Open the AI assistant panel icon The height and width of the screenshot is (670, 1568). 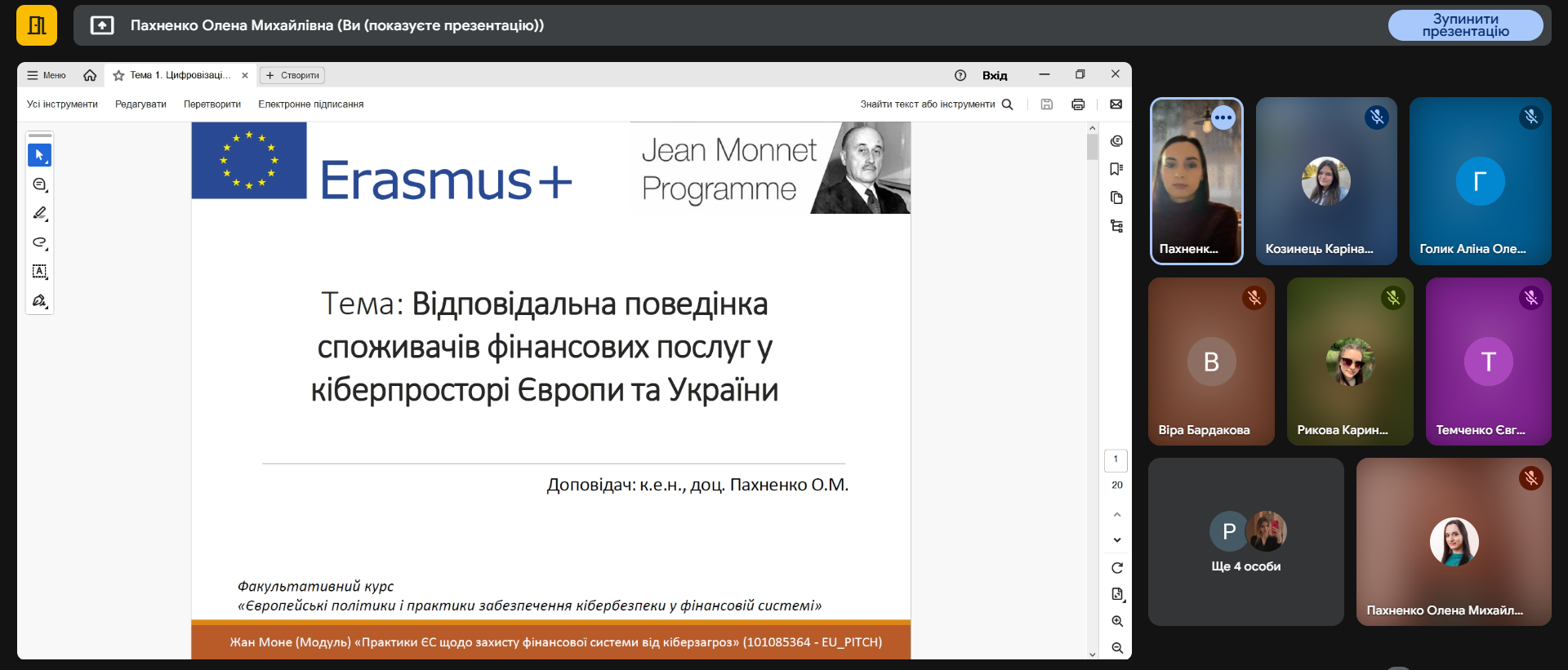[x=1116, y=141]
